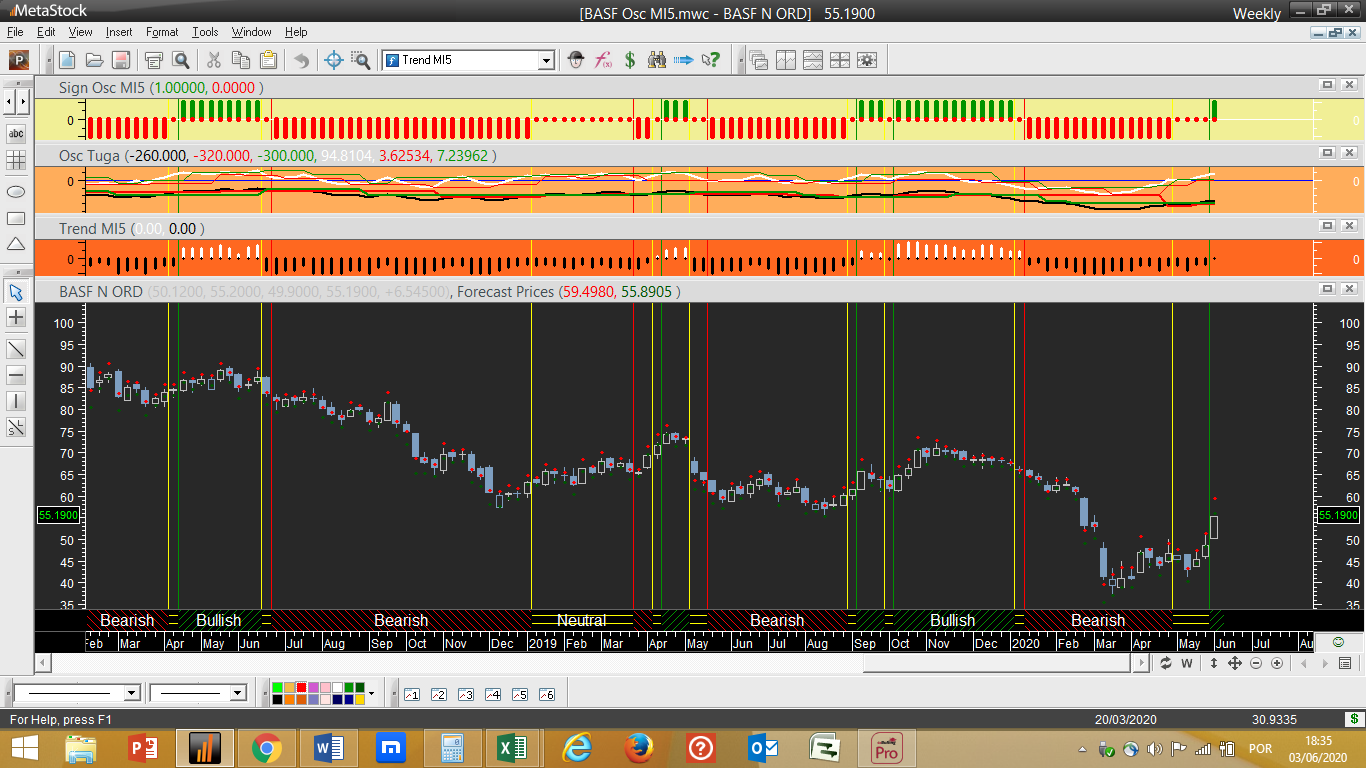Screen dimensions: 1366x768
Task: Open the Format menu
Action: [162, 32]
